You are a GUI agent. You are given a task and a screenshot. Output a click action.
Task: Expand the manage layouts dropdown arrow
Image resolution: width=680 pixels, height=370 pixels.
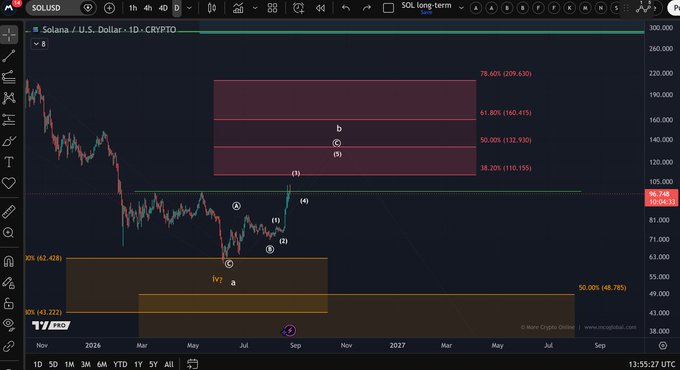pos(461,8)
